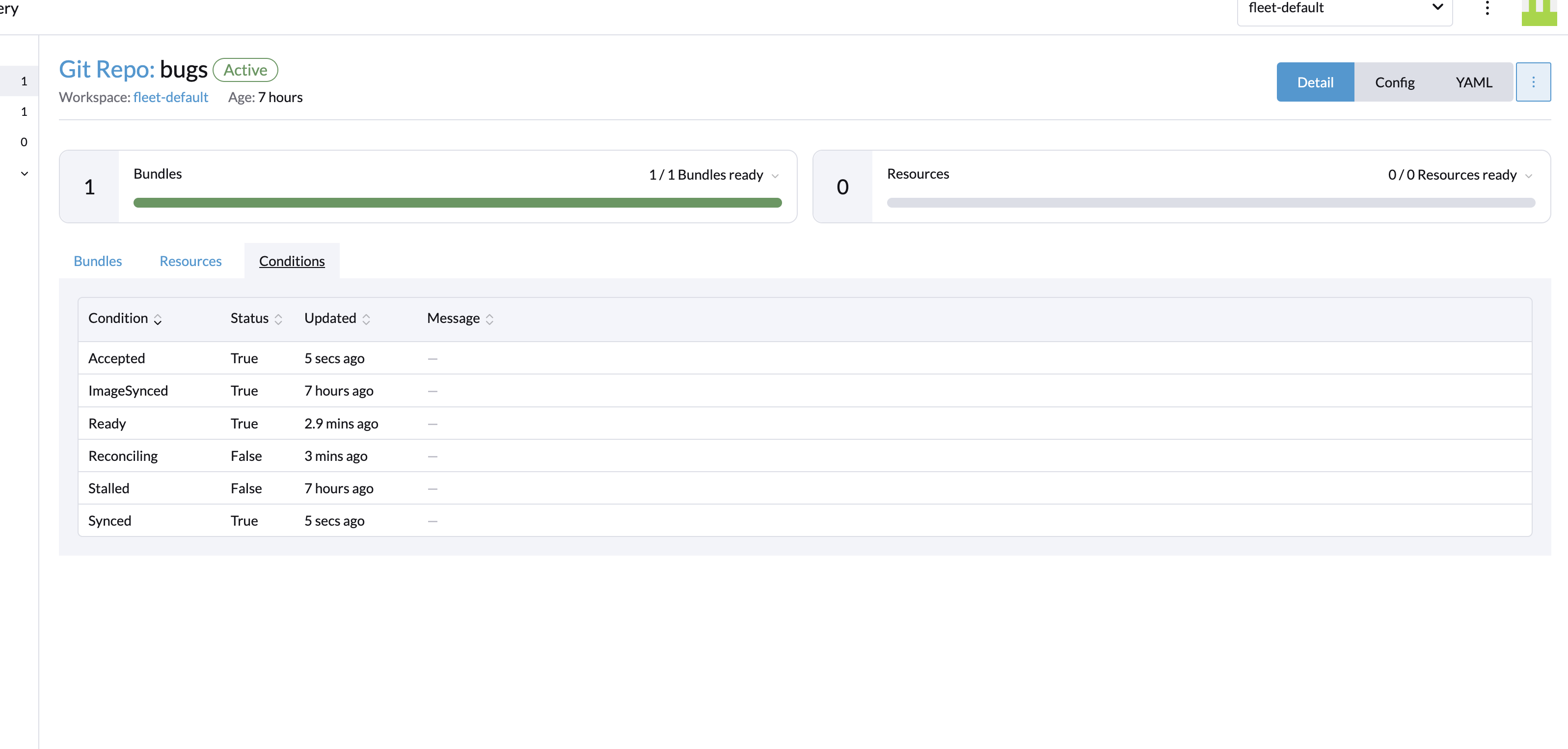1568x749 pixels.
Task: Open the Config view of the repo
Action: (x=1395, y=81)
